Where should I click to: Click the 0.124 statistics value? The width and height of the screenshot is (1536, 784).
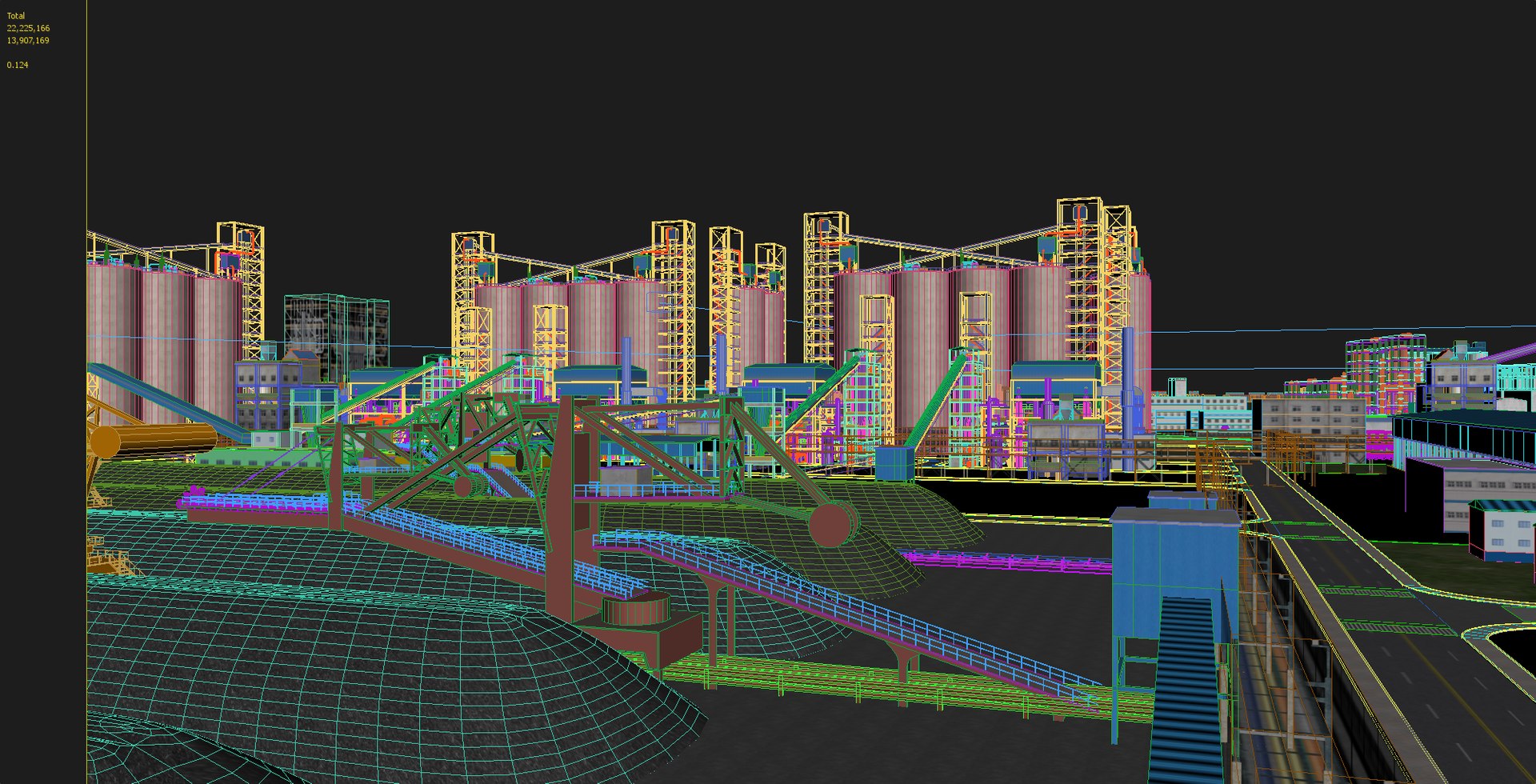click(x=18, y=65)
